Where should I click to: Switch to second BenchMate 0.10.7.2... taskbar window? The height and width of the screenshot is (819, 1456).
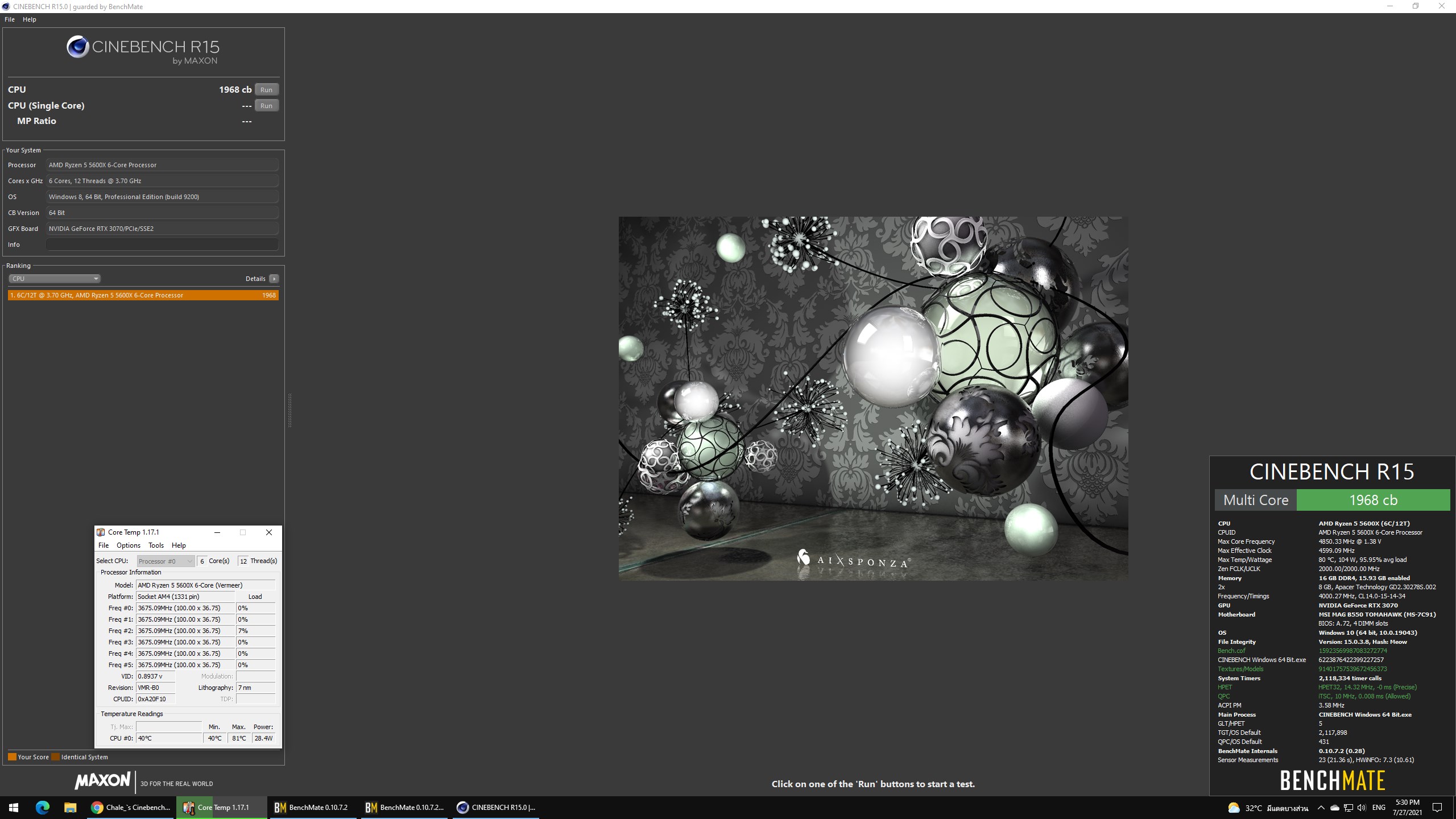click(x=404, y=808)
